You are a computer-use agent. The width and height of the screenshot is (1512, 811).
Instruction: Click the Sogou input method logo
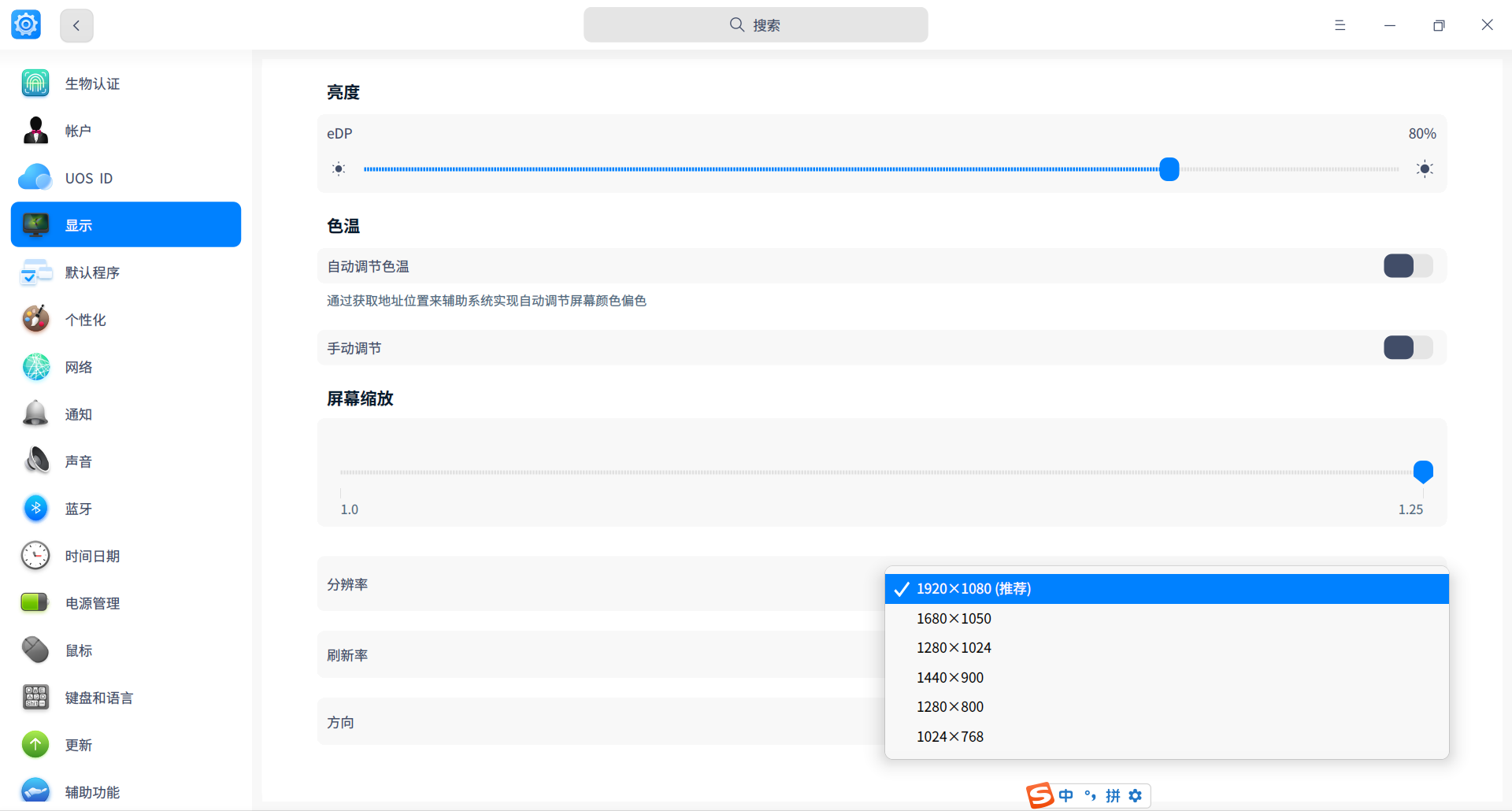pyautogui.click(x=1039, y=795)
